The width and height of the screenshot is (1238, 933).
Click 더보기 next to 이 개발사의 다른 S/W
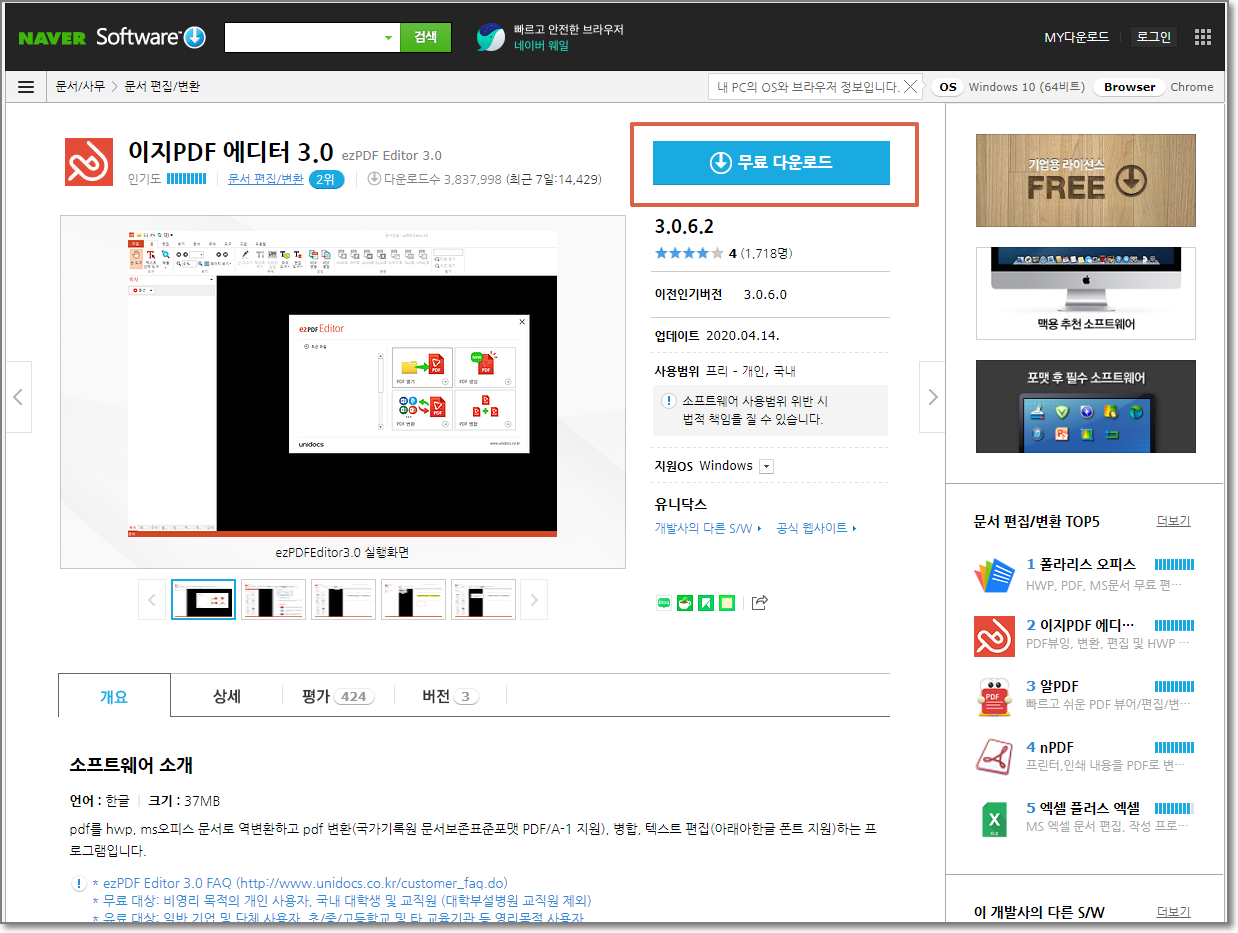click(1174, 912)
